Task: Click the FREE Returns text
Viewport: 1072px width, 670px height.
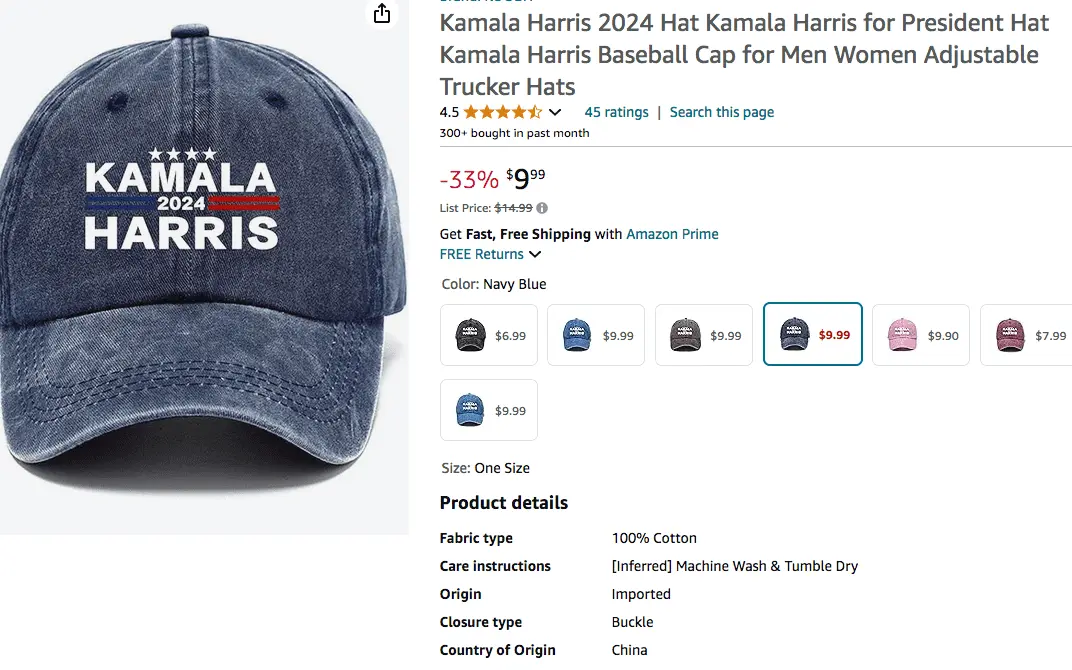Action: tap(482, 254)
